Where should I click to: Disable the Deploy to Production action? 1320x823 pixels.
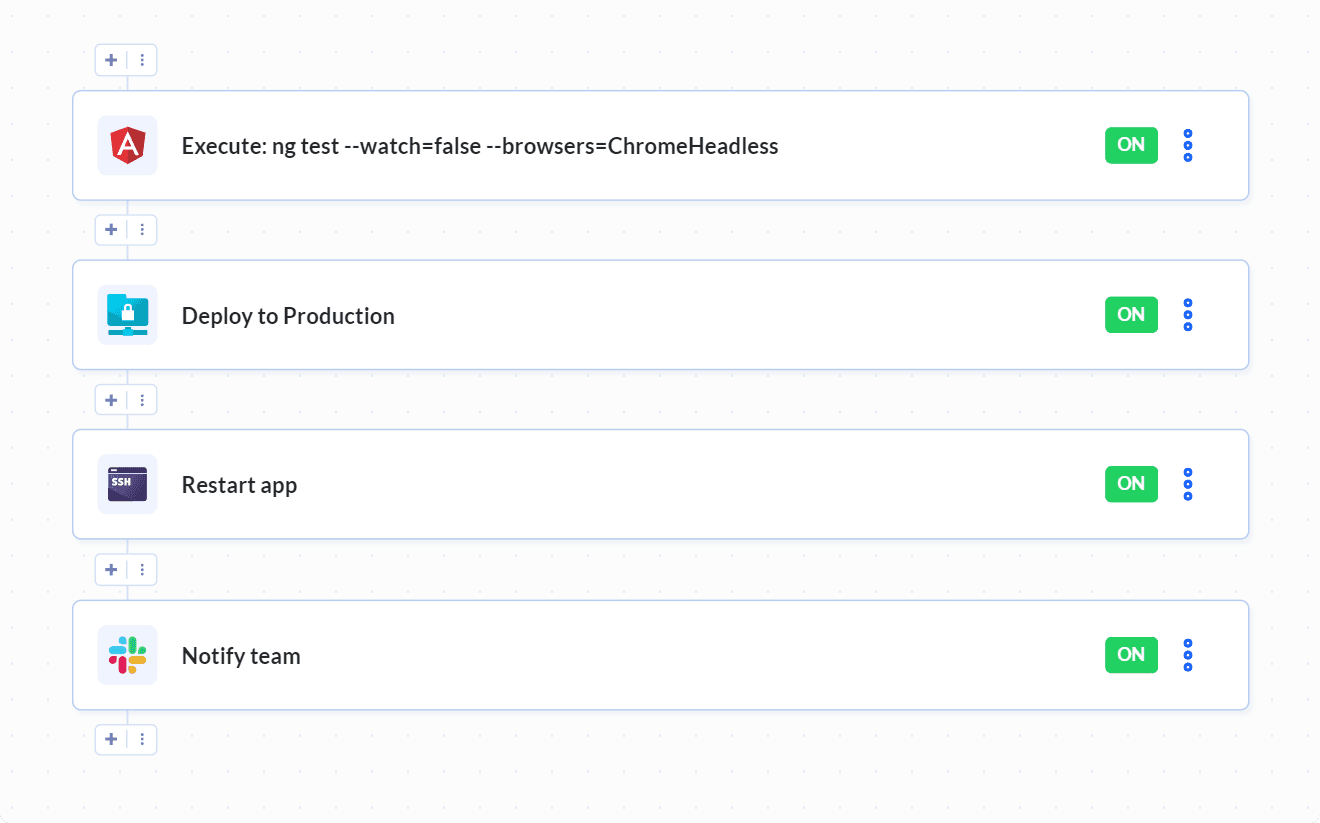[1131, 315]
